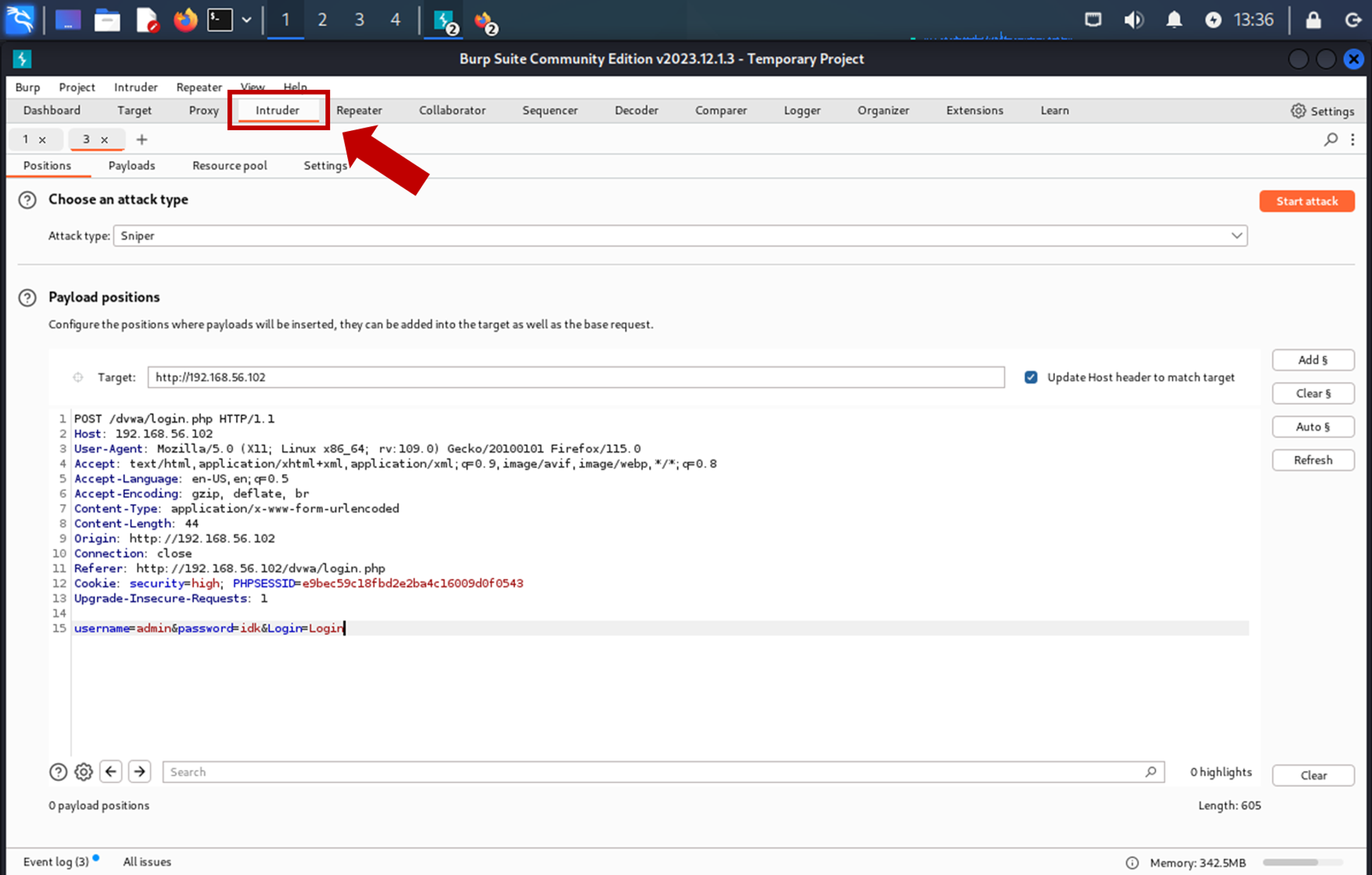
Task: Open the Collaborator tab
Action: (x=452, y=110)
